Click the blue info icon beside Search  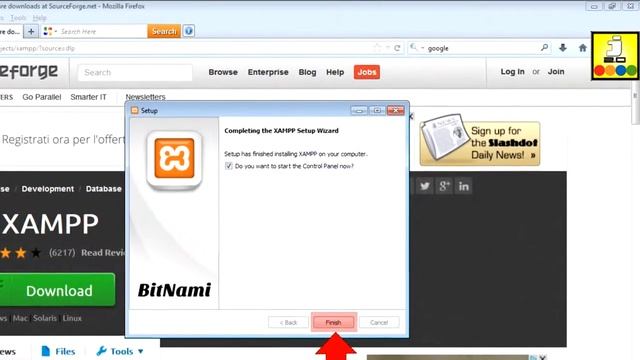click(x=189, y=31)
